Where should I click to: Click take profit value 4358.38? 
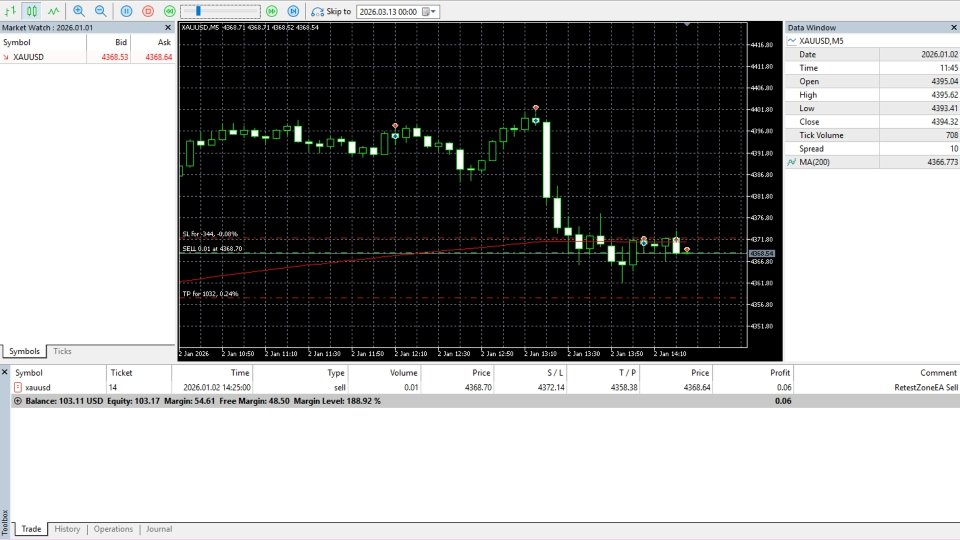click(624, 388)
